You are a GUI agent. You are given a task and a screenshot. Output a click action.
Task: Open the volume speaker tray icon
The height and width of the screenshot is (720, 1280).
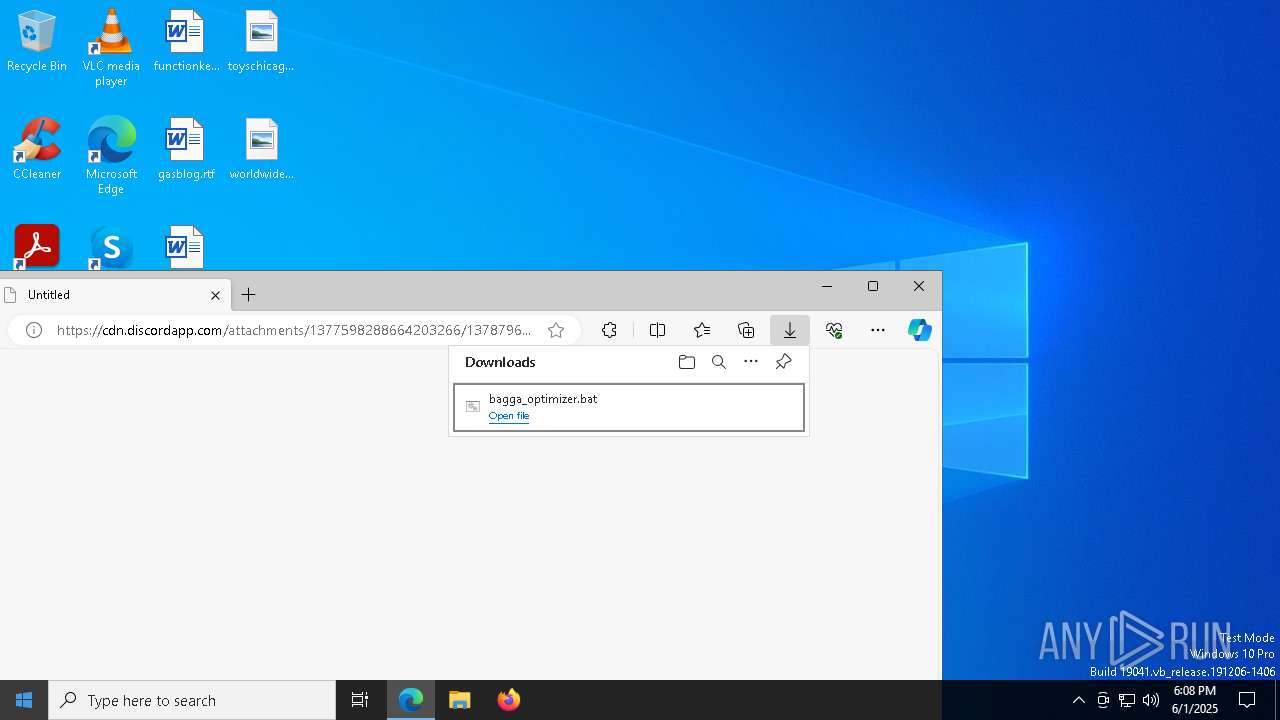click(1151, 700)
